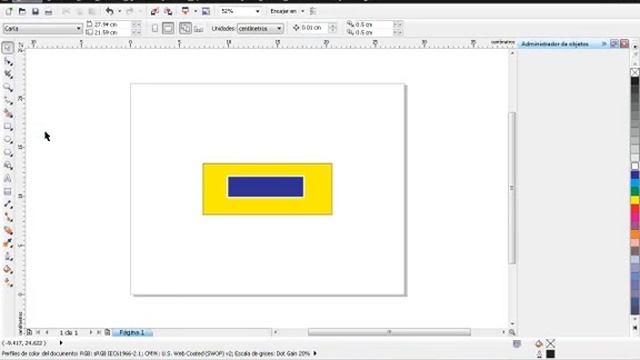This screenshot has width=640, height=360.
Task: Select the Outline pen tool
Action: pos(8,257)
